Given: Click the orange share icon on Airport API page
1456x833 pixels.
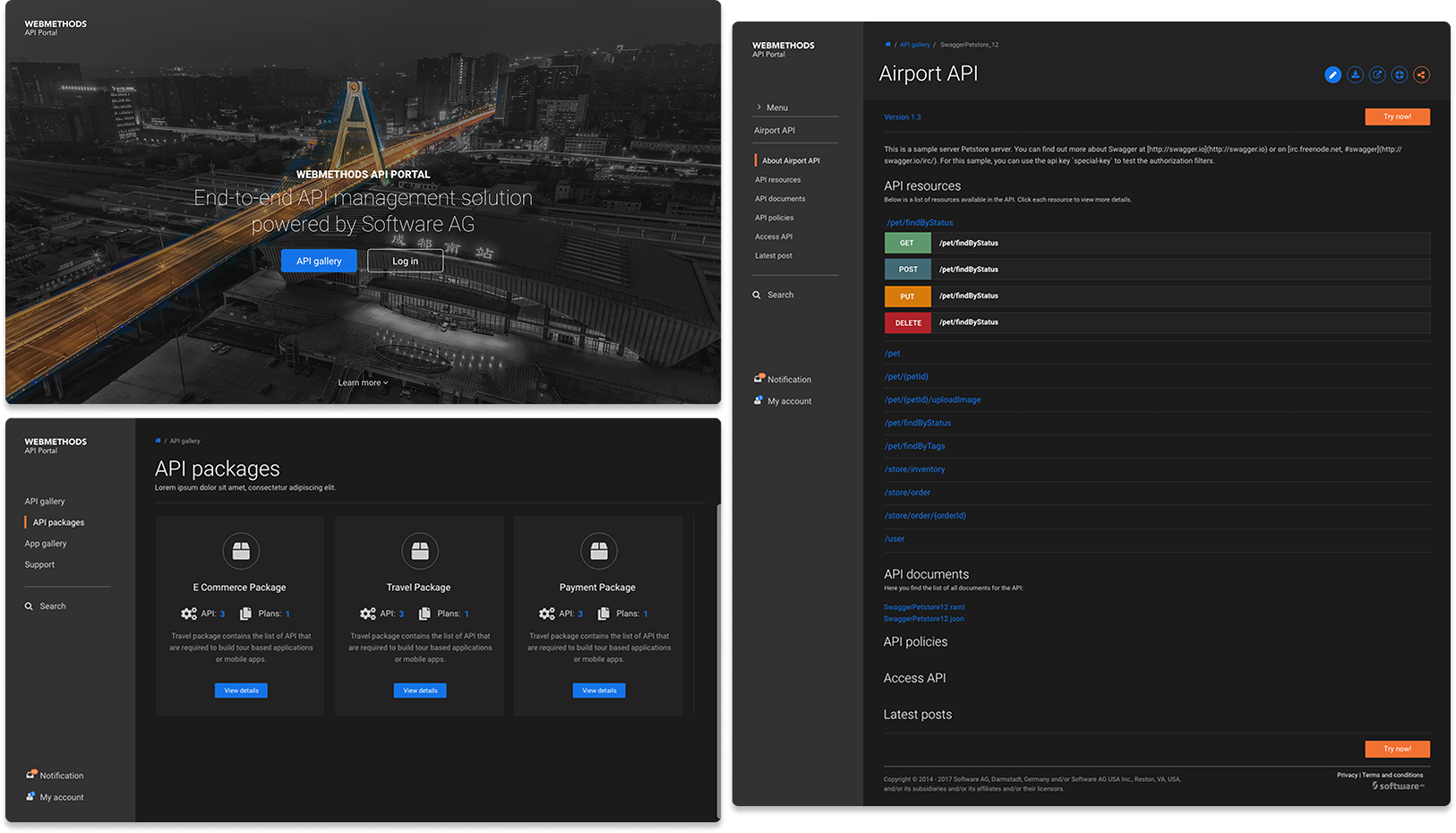Looking at the screenshot, I should point(1421,75).
